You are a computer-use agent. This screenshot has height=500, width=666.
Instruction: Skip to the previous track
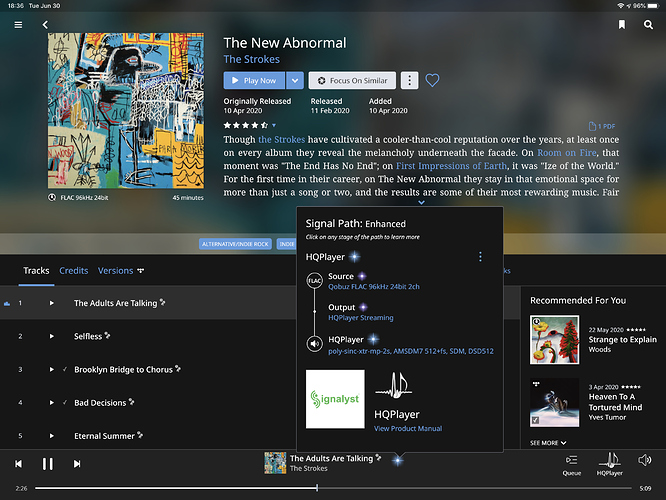click(x=18, y=464)
